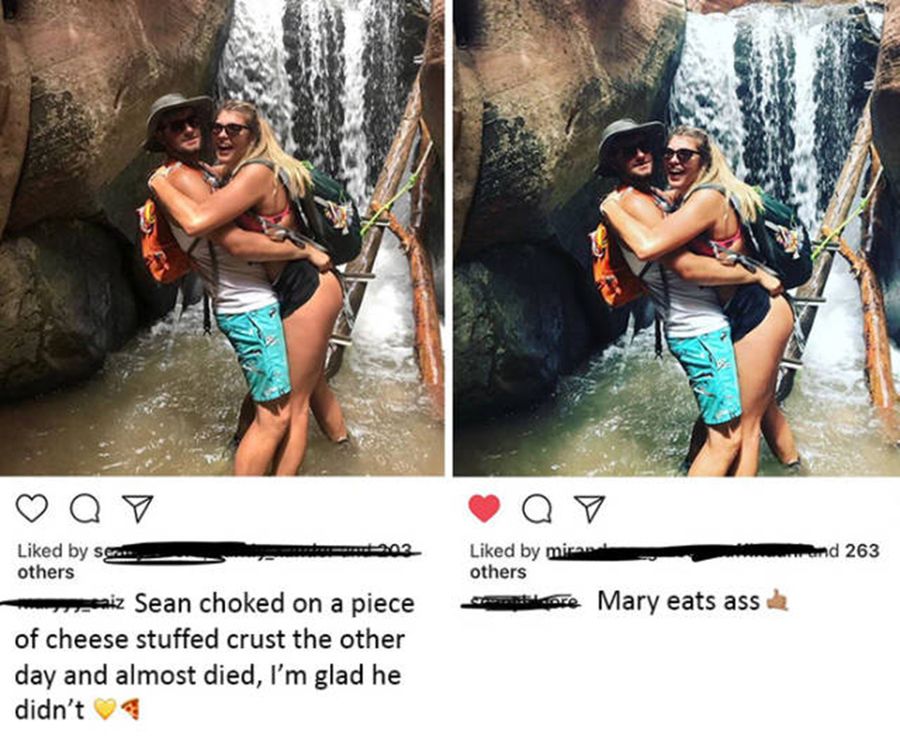Tap the share arrow beside the red heart
Screen dimensions: 900x741
pos(589,509)
